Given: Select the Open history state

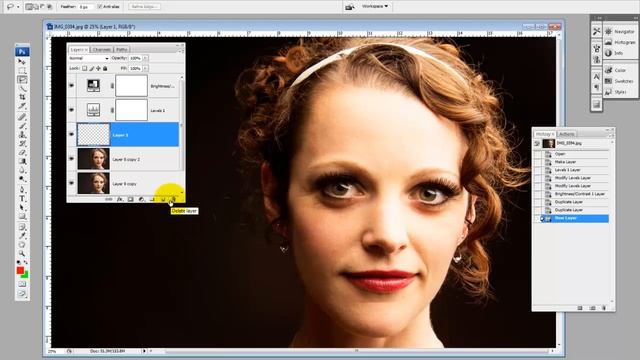Looking at the screenshot, I should point(576,154).
